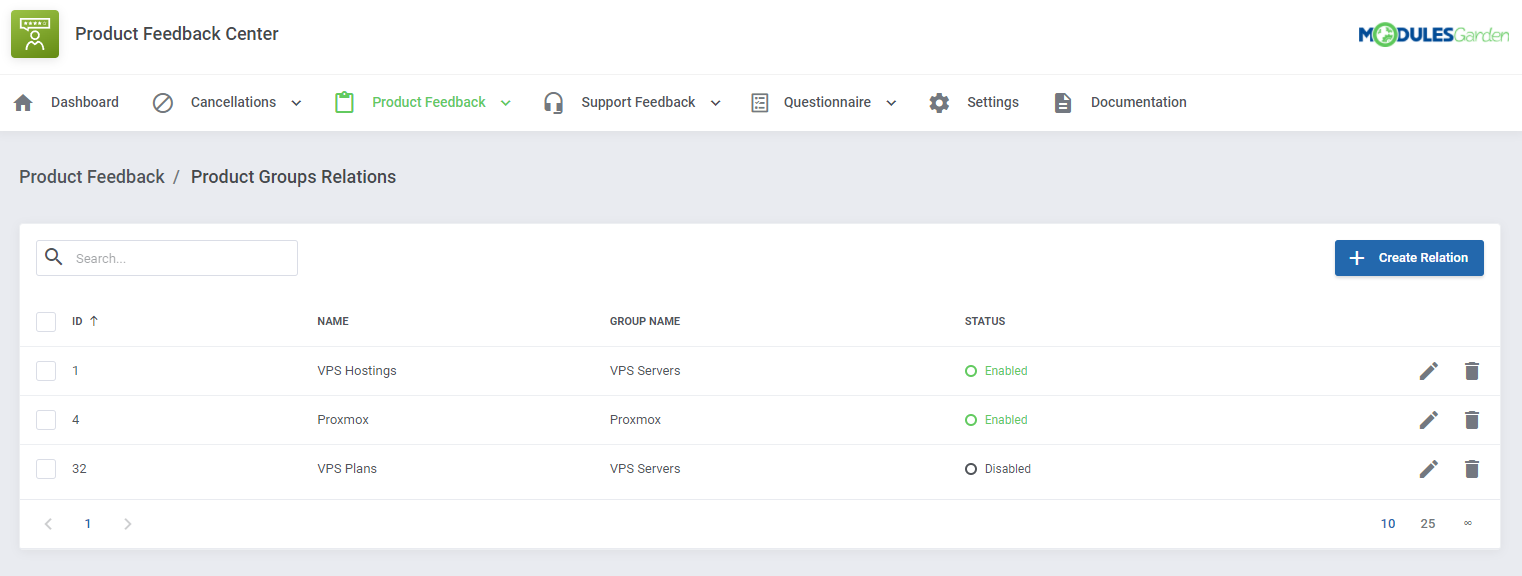Select the Dashboard home icon
Screen dimensions: 1522x576
click(22, 102)
